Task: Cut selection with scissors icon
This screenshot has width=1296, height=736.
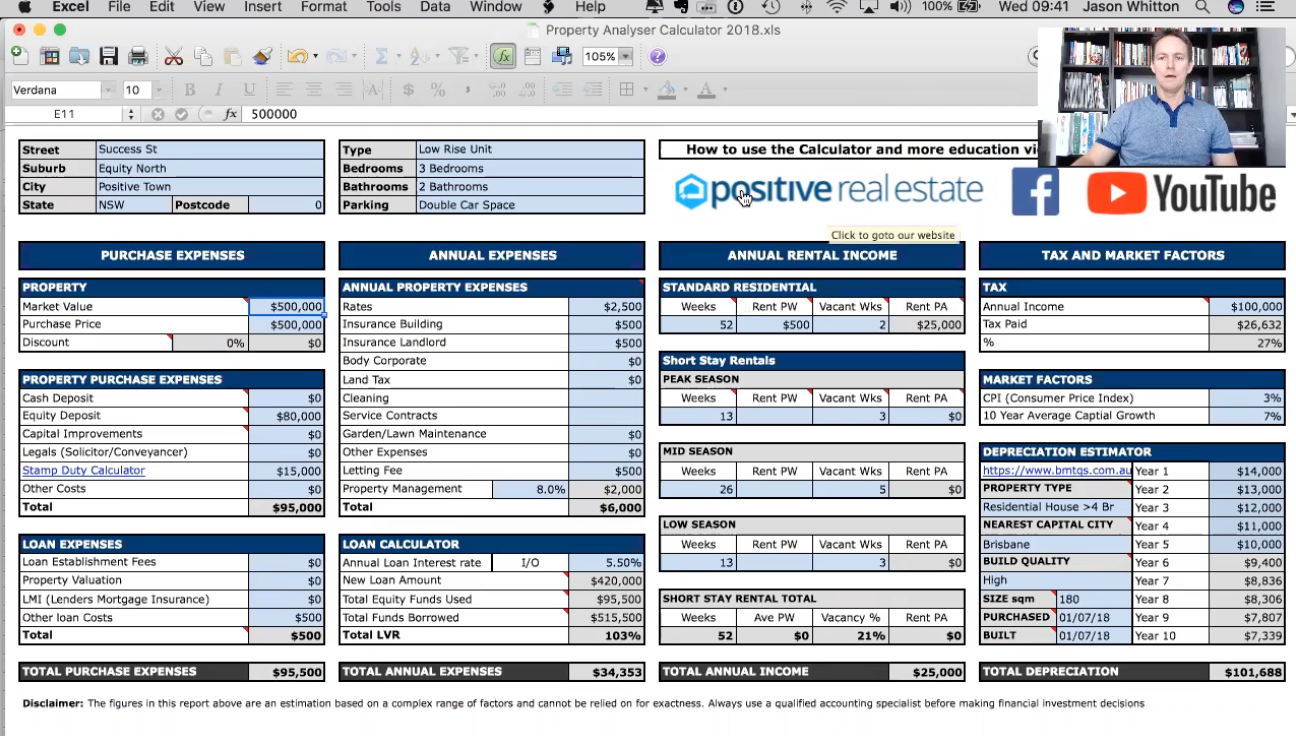Action: click(x=174, y=56)
